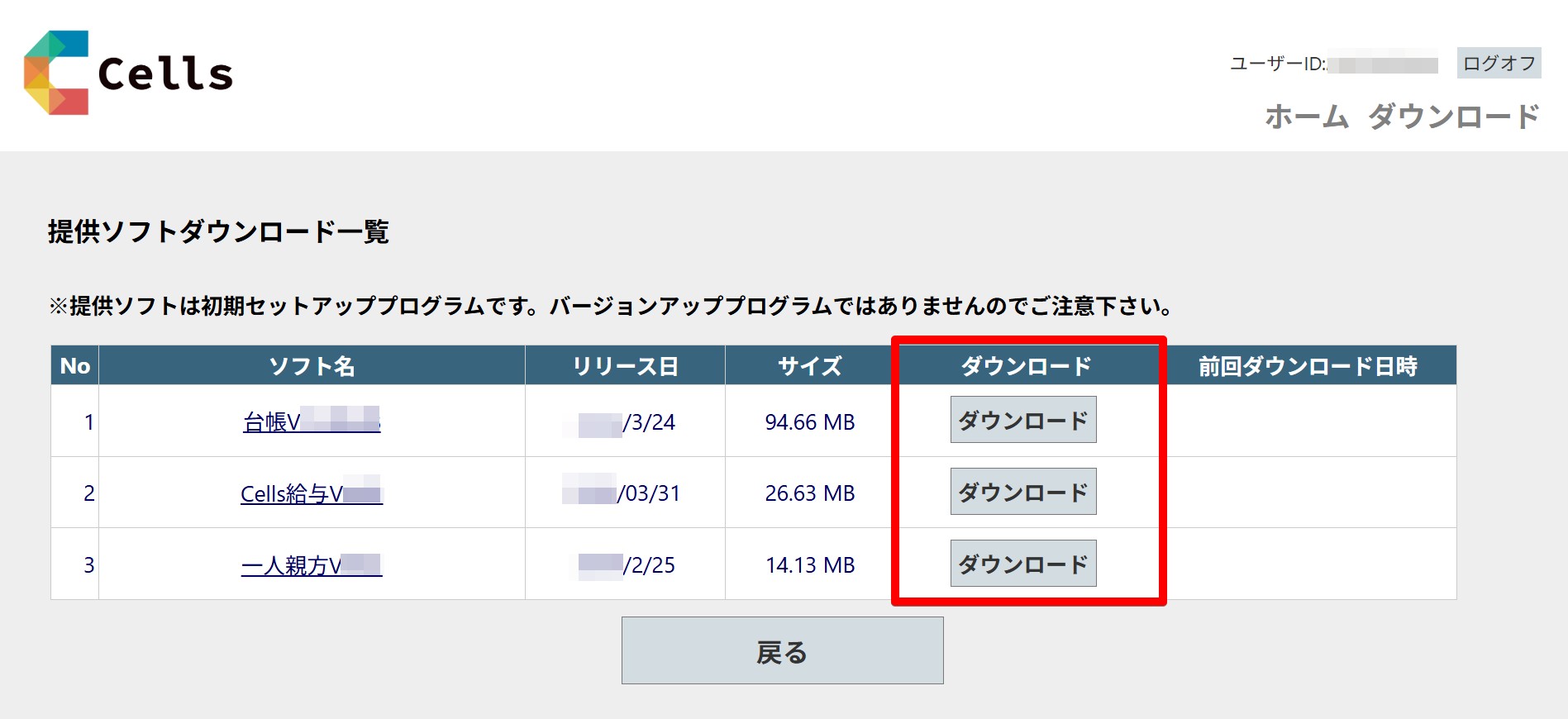Click the Cells wordmark text
Viewport: 1568px width, 719px height.
click(x=165, y=74)
